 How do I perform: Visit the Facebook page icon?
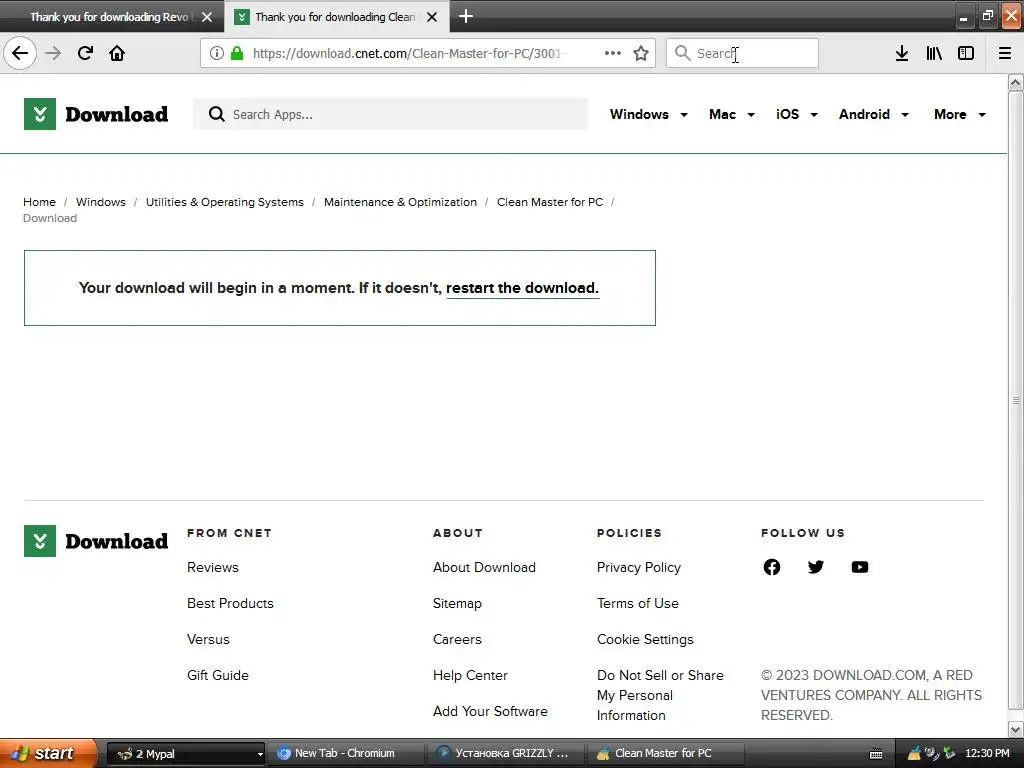[771, 567]
